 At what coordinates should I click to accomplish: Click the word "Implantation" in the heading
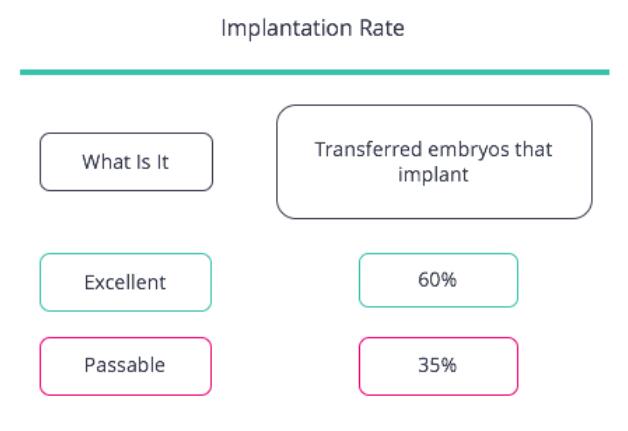pos(287,29)
